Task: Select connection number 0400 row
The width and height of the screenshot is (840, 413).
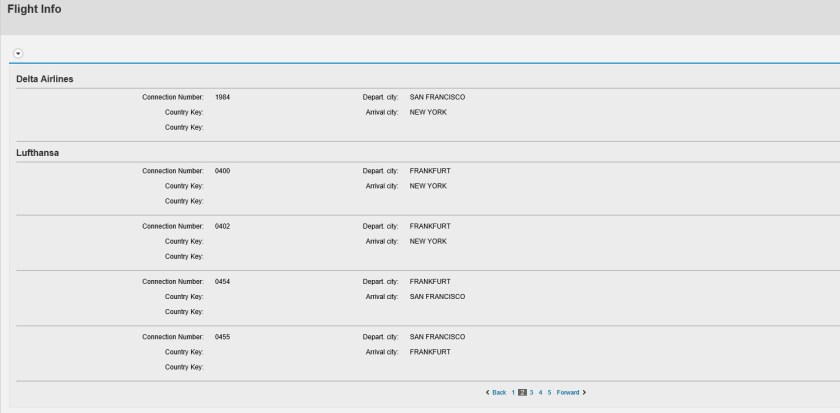Action: [222, 171]
